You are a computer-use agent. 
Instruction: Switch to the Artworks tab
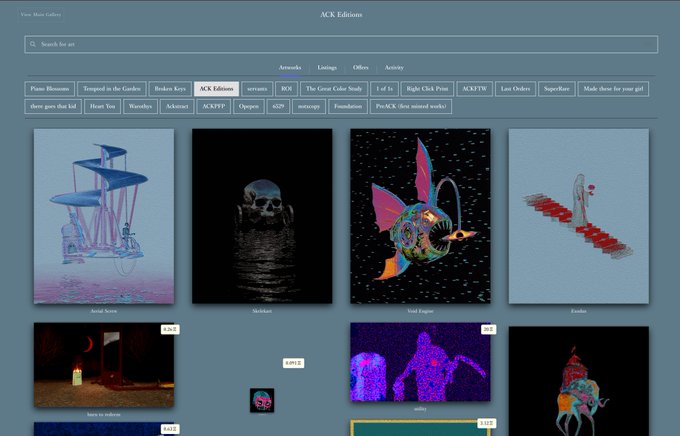pyautogui.click(x=290, y=67)
